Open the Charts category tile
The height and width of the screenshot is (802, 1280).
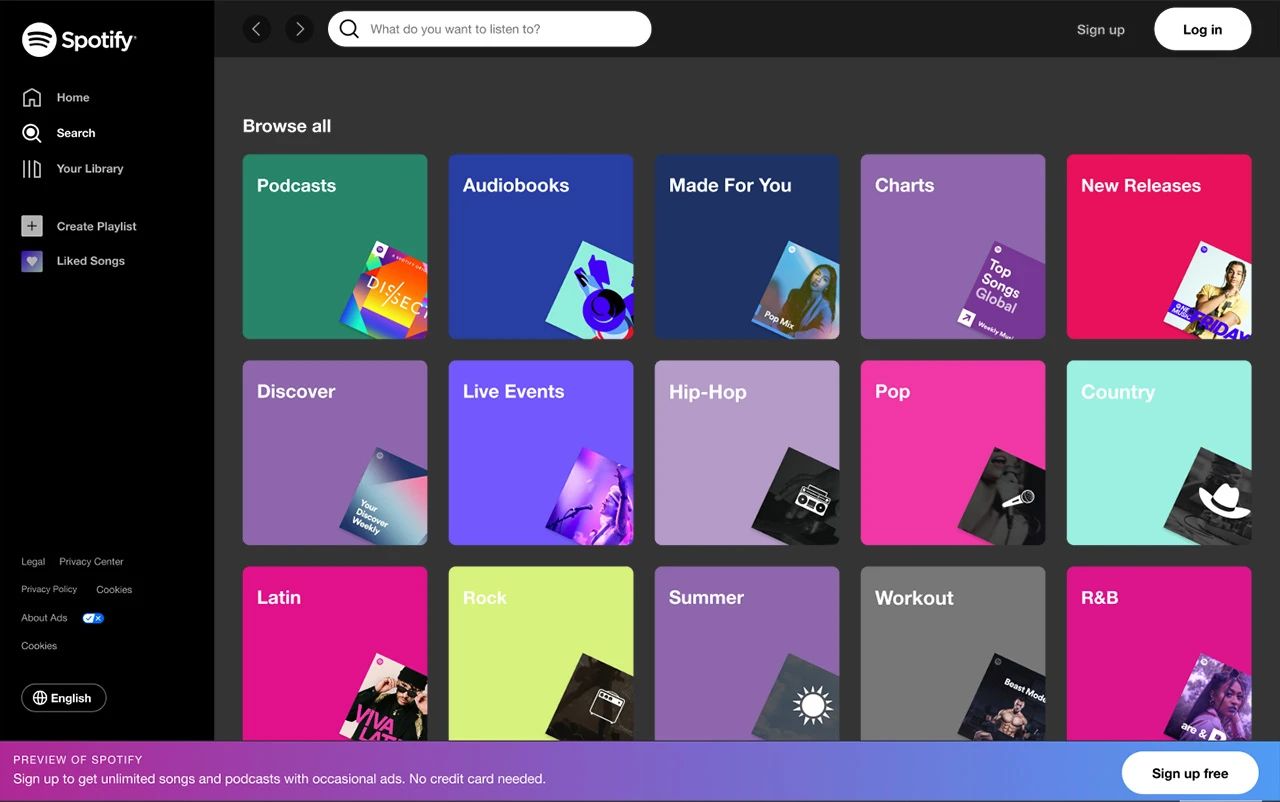click(x=953, y=246)
